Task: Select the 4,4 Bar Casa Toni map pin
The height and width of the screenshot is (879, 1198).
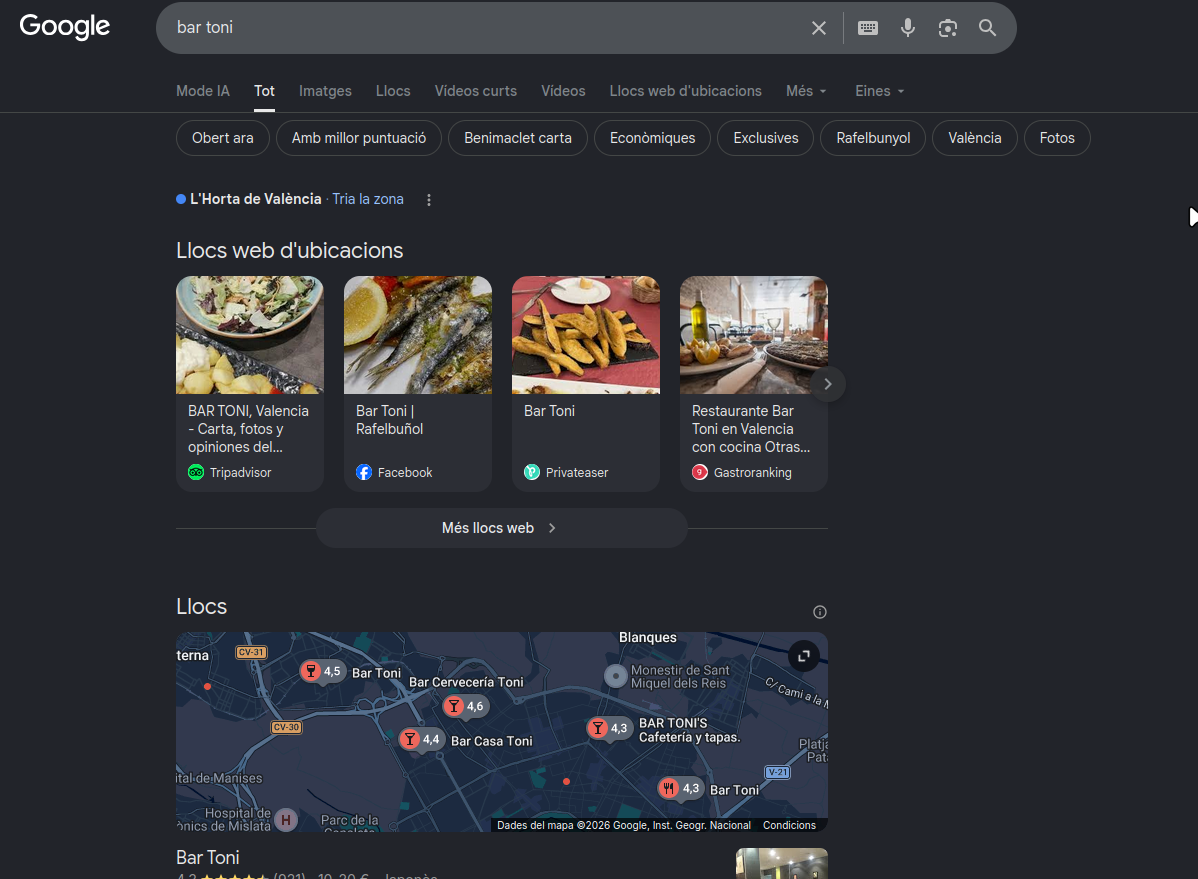Action: [x=422, y=739]
